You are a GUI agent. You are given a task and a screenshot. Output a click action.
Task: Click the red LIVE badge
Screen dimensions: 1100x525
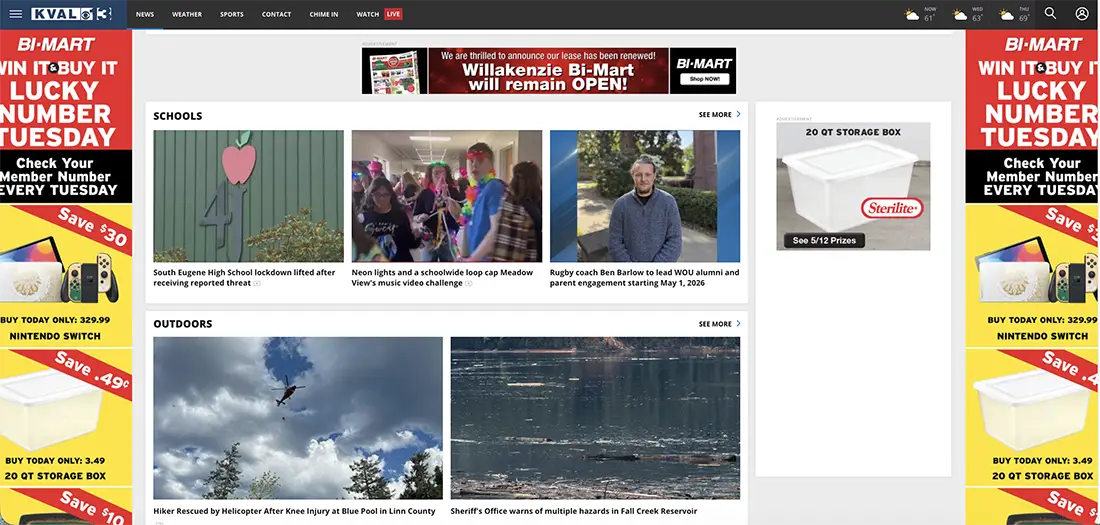[394, 14]
